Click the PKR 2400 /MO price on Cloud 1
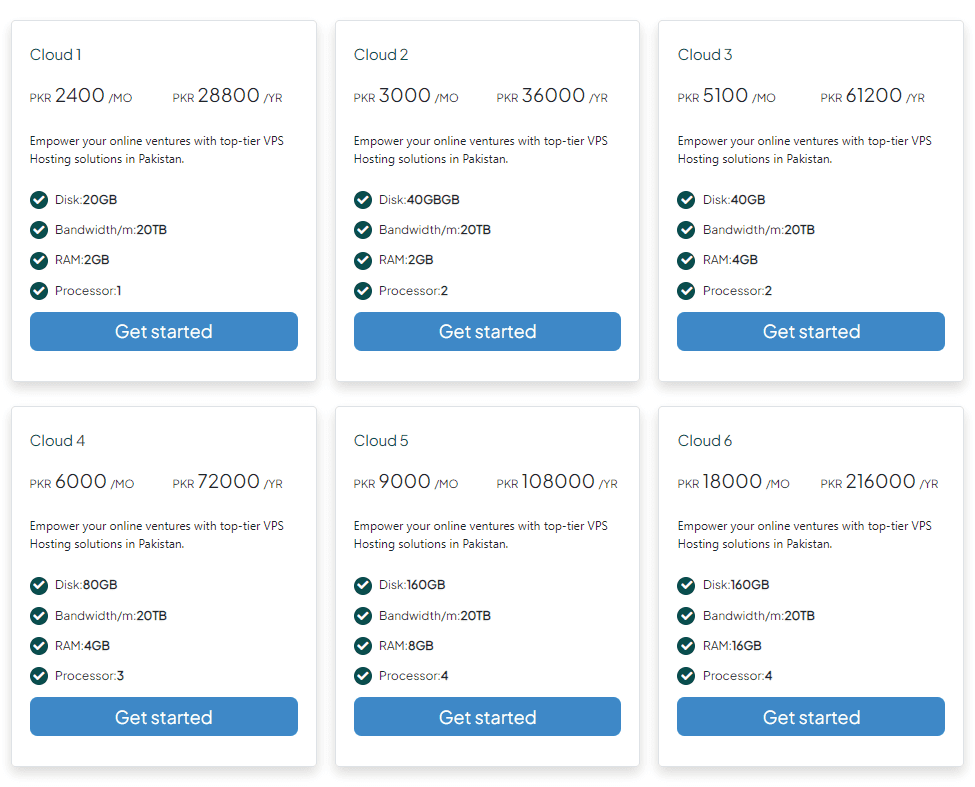This screenshot has height=787, width=975. click(x=82, y=96)
